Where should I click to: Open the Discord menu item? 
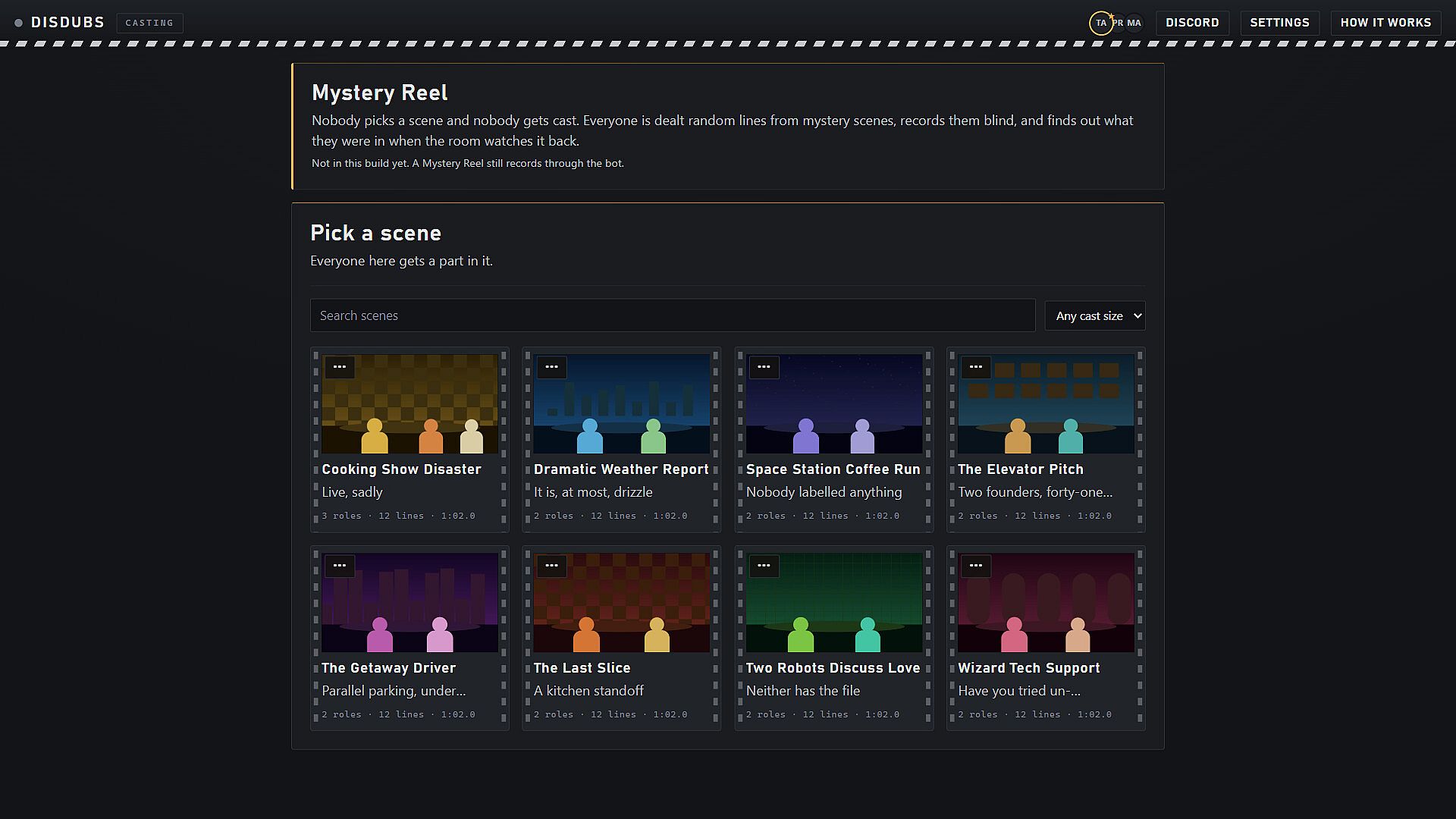point(1192,23)
